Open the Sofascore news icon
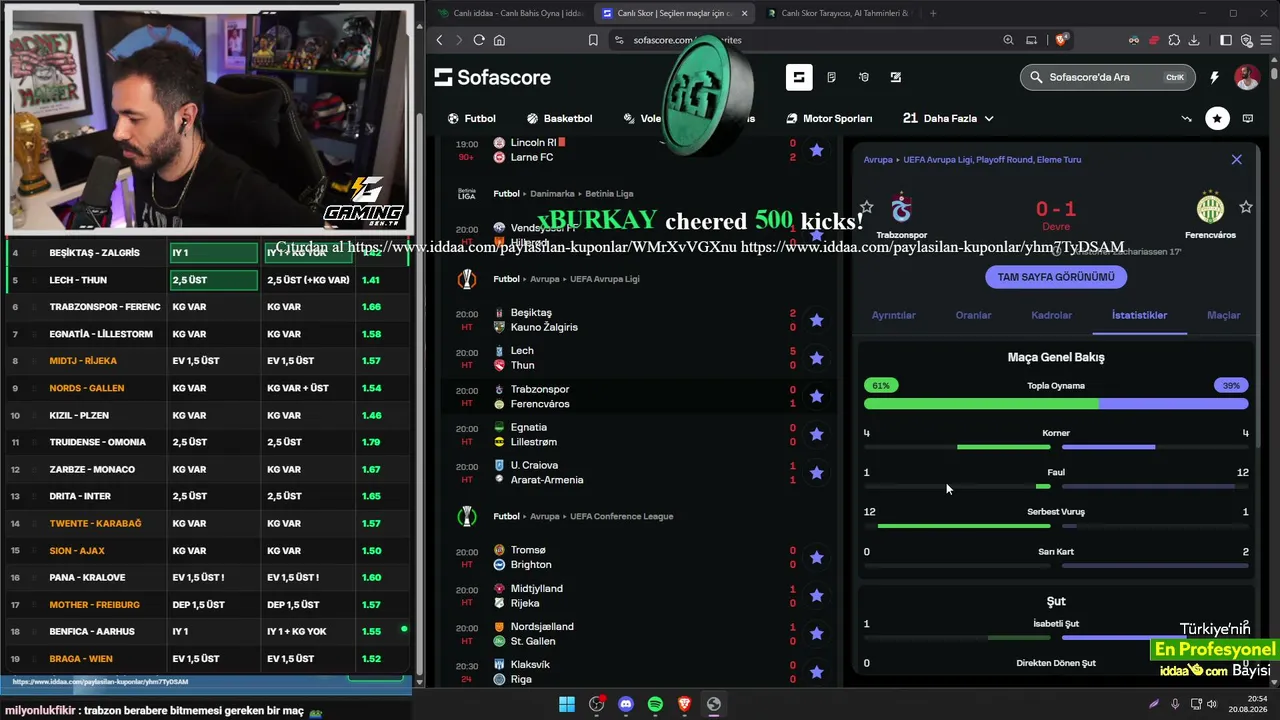This screenshot has width=1280, height=720. tap(831, 77)
